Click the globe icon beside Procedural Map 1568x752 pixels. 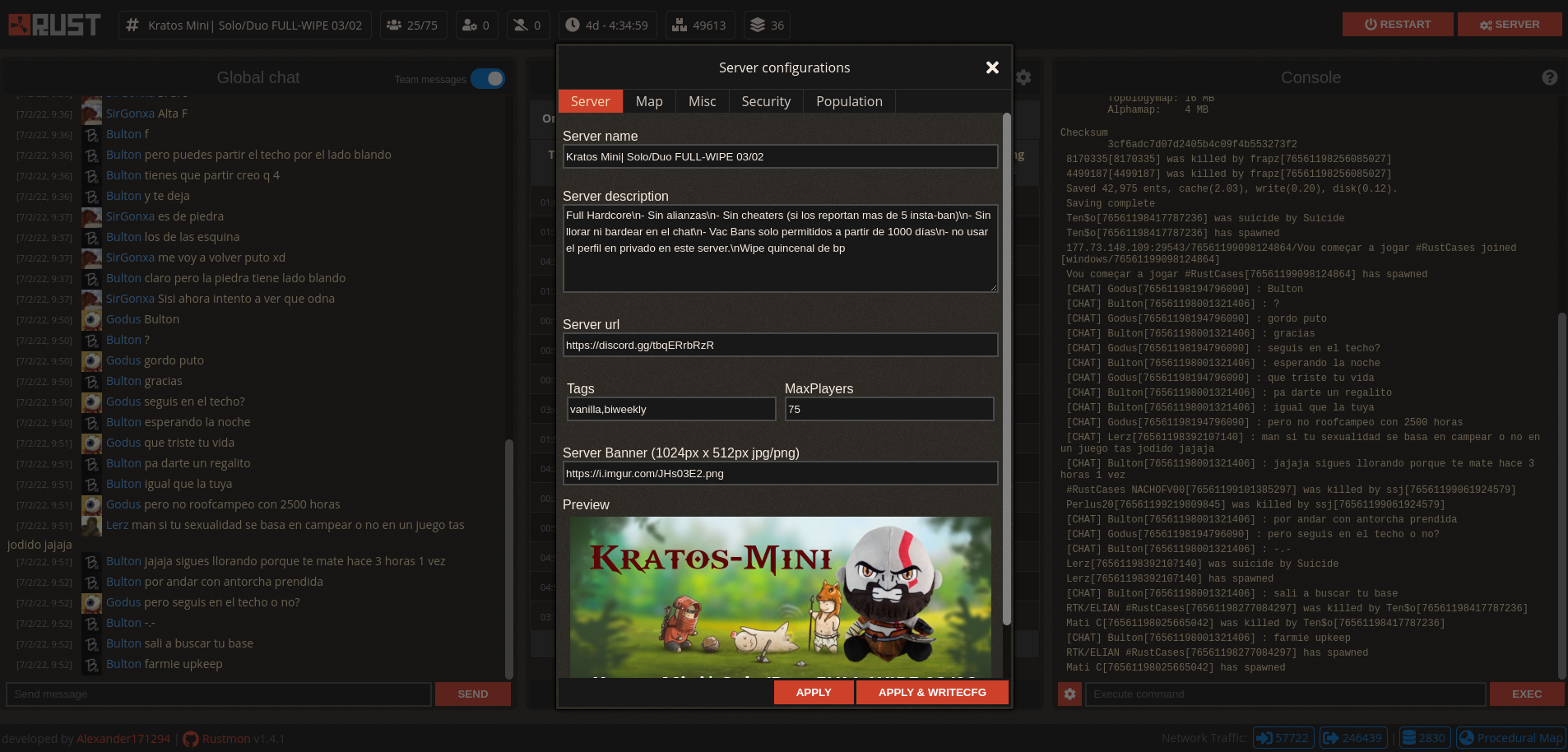click(x=1466, y=738)
